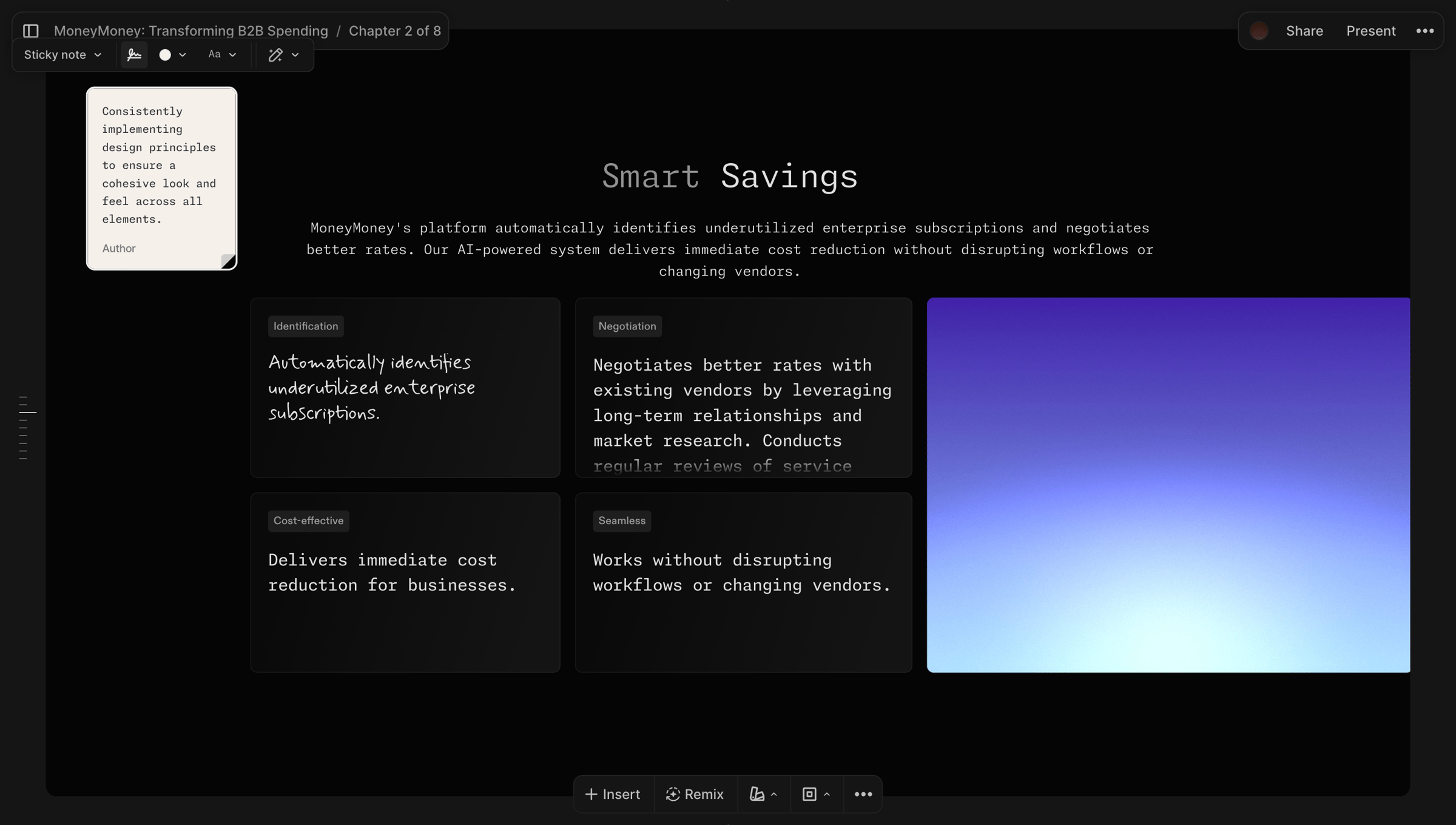1456x825 pixels.
Task: Click the Negotiation tag
Action: (627, 326)
